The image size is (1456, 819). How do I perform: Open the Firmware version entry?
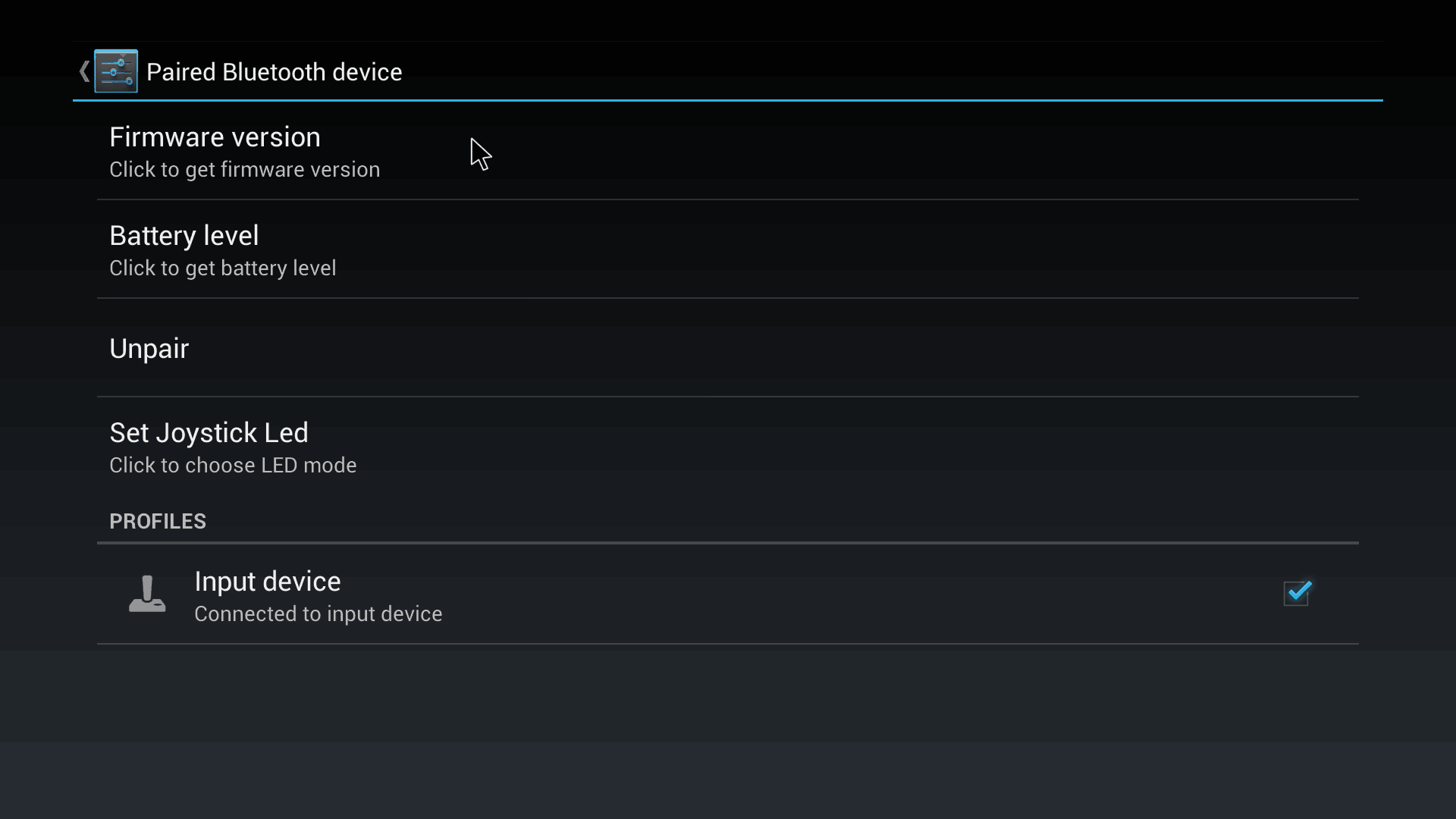[728, 151]
